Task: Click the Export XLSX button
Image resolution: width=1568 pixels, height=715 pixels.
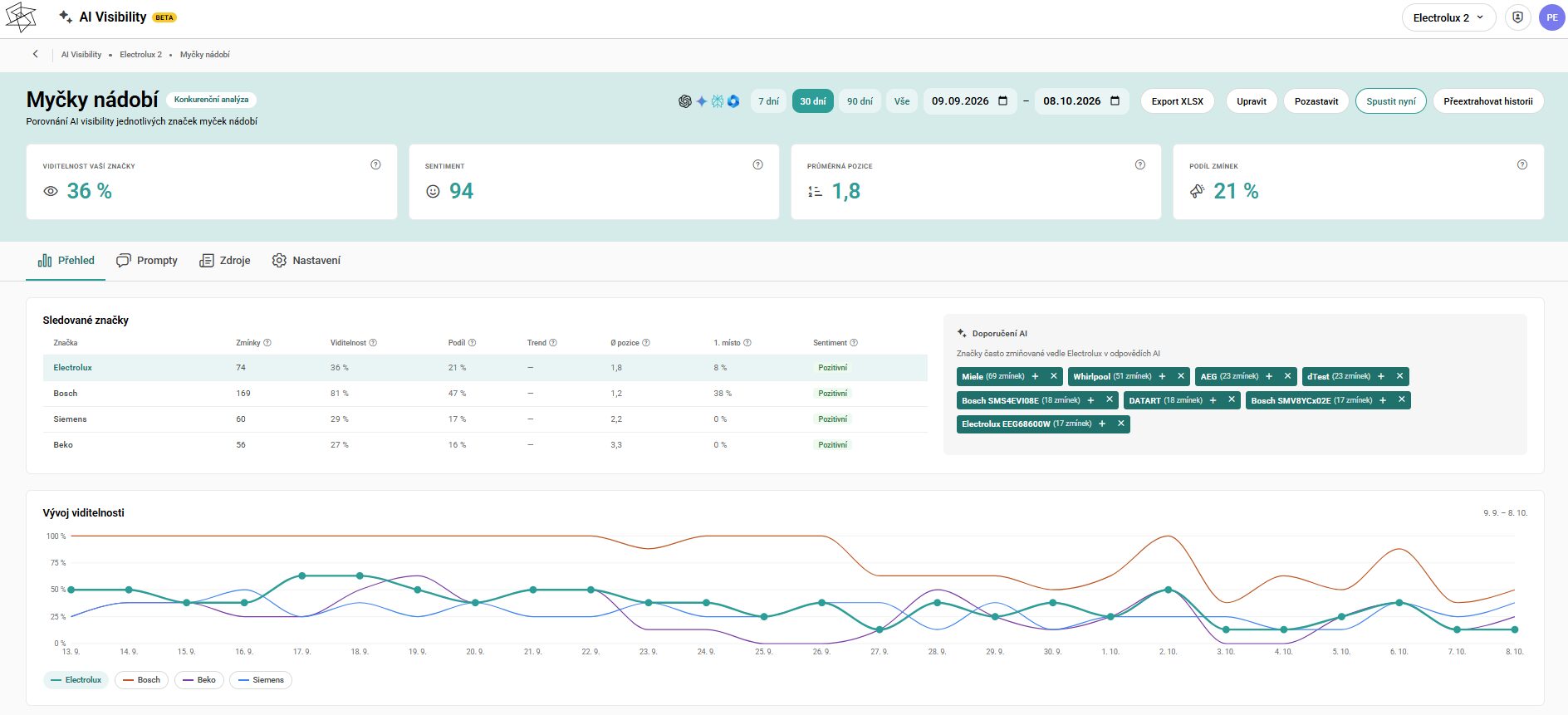Action: (x=1177, y=101)
